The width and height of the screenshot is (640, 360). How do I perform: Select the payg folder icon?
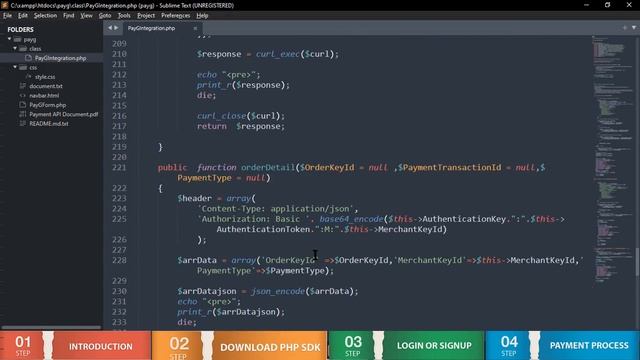pyautogui.click(x=18, y=40)
